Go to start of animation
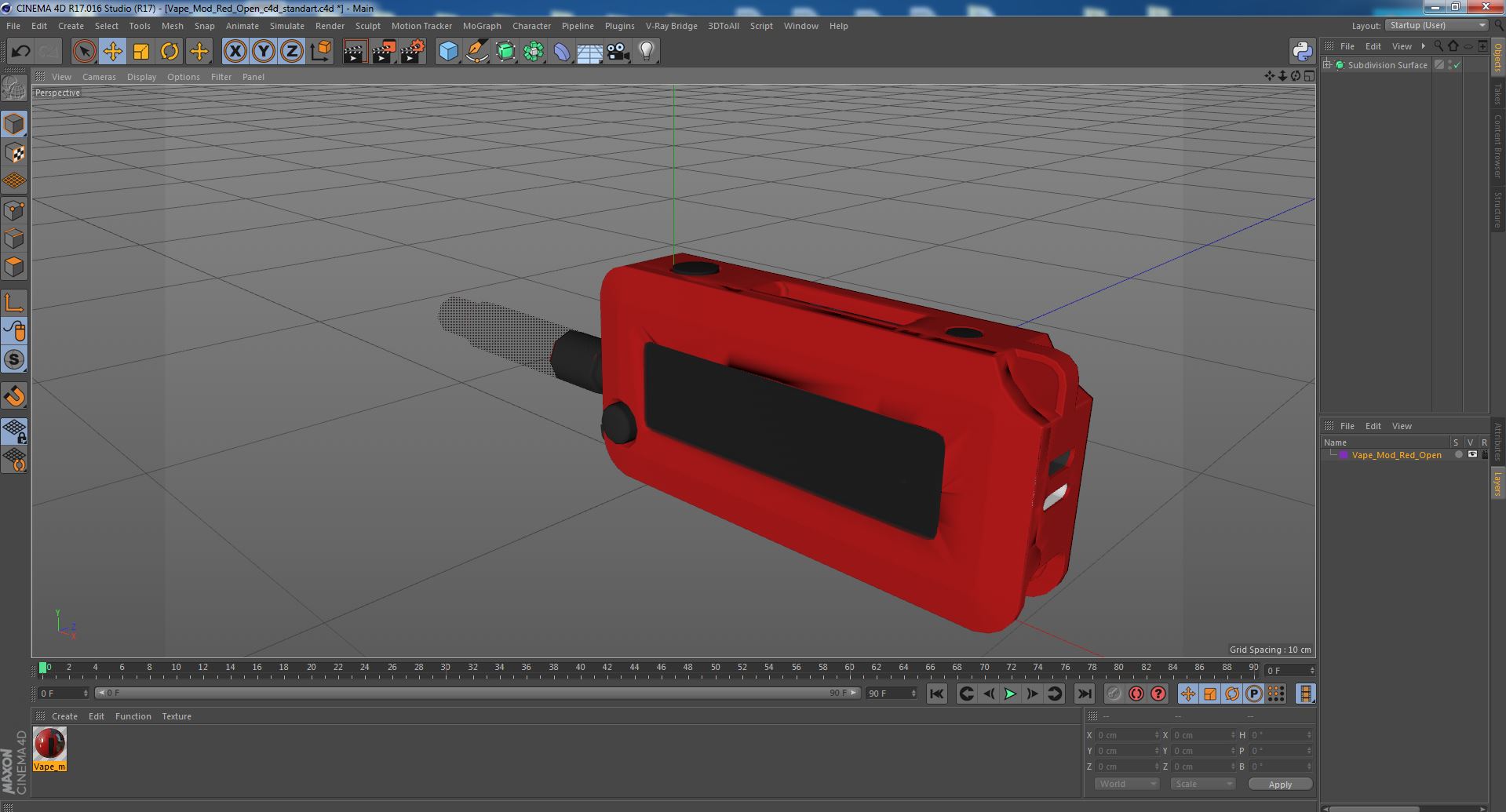The width and height of the screenshot is (1506, 812). tap(936, 694)
